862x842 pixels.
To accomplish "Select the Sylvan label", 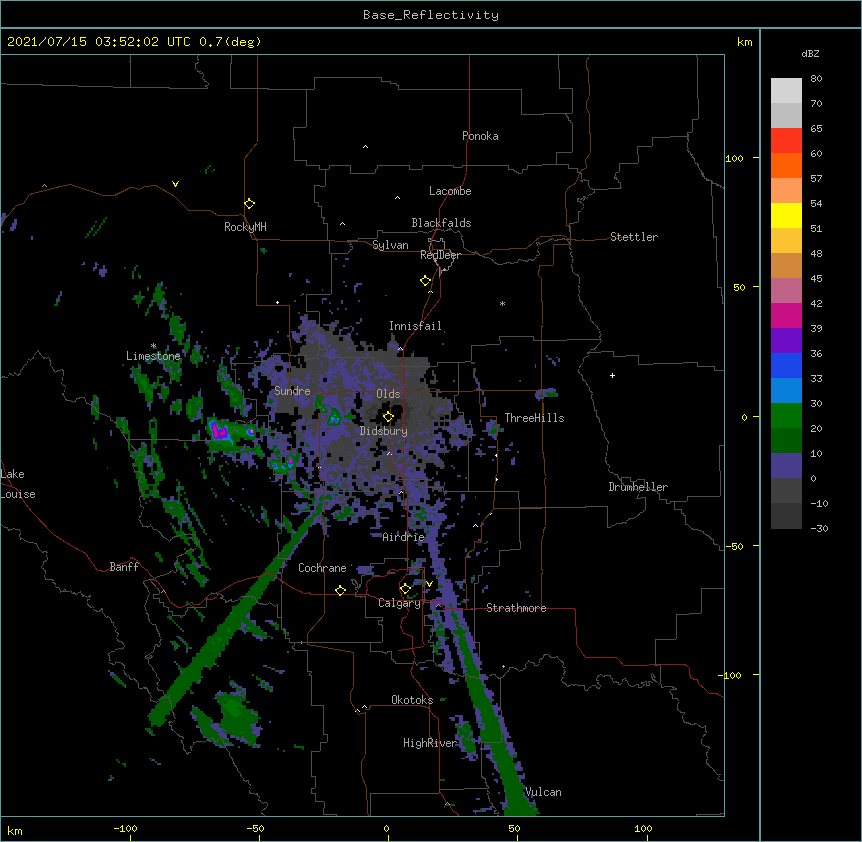I will pyautogui.click(x=390, y=245).
